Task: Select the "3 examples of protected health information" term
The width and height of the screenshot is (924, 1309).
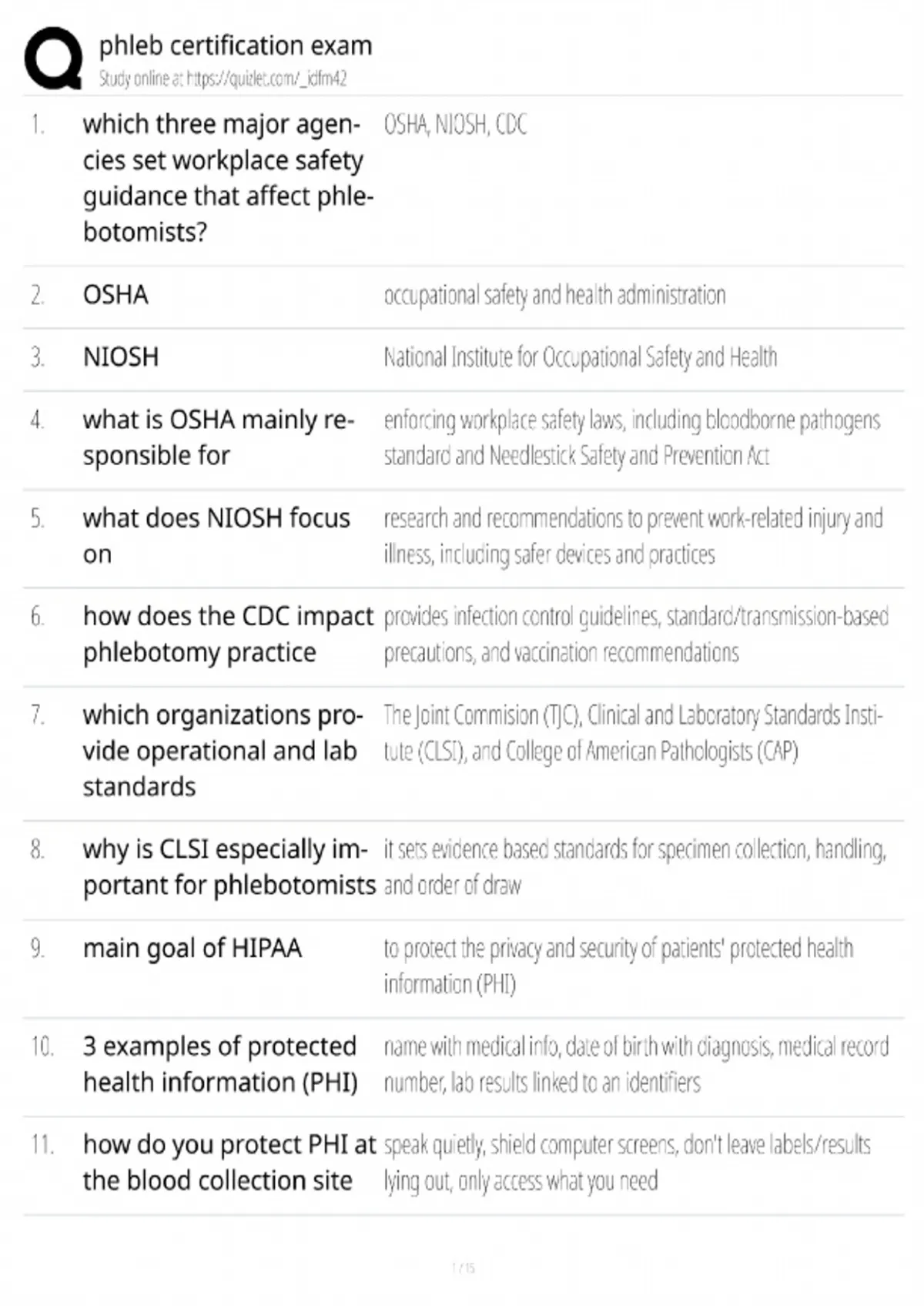Action: coord(220,1064)
